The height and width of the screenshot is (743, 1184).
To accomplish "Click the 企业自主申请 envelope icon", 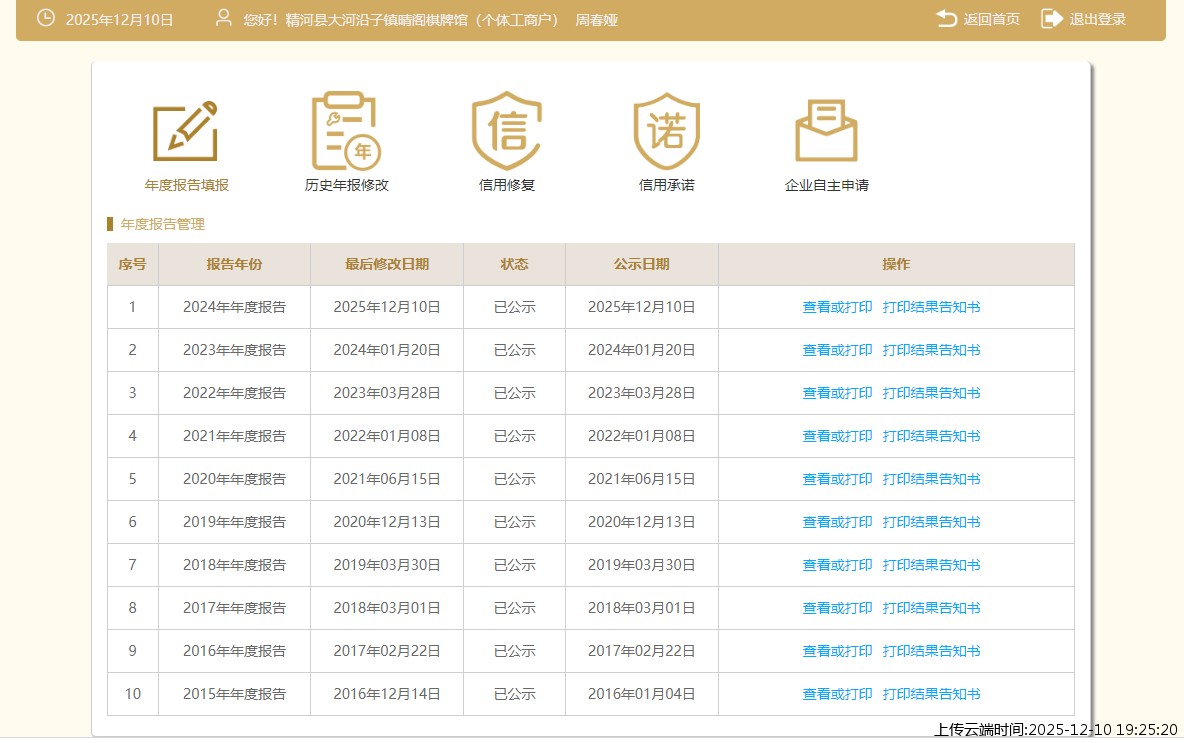I will pos(826,131).
